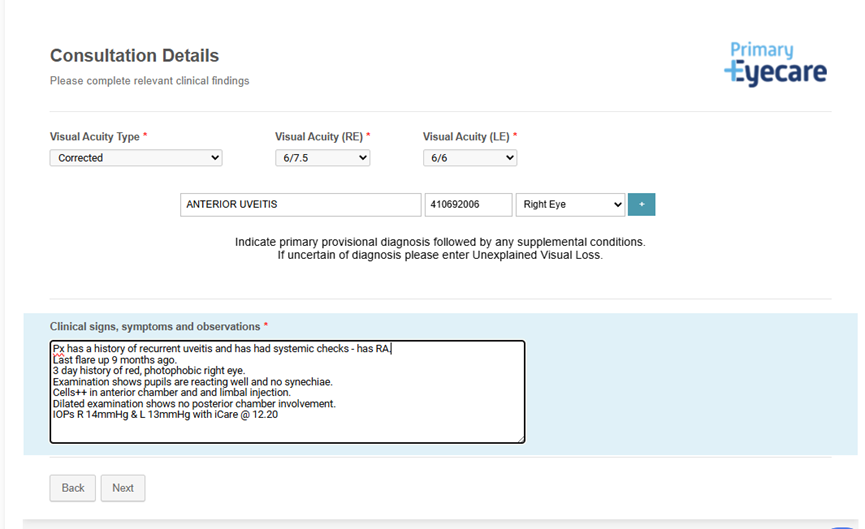Go back with the Back button
Viewport: 865px width, 529px height.
click(x=73, y=488)
